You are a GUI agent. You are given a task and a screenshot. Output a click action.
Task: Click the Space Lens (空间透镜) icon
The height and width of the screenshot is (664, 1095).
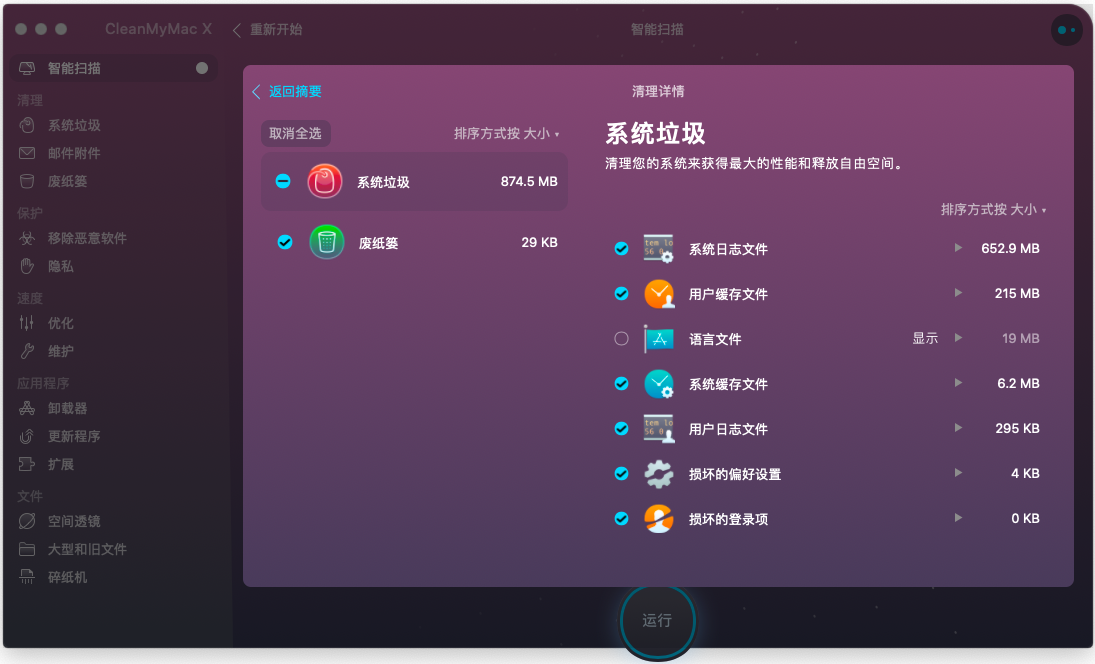click(27, 522)
